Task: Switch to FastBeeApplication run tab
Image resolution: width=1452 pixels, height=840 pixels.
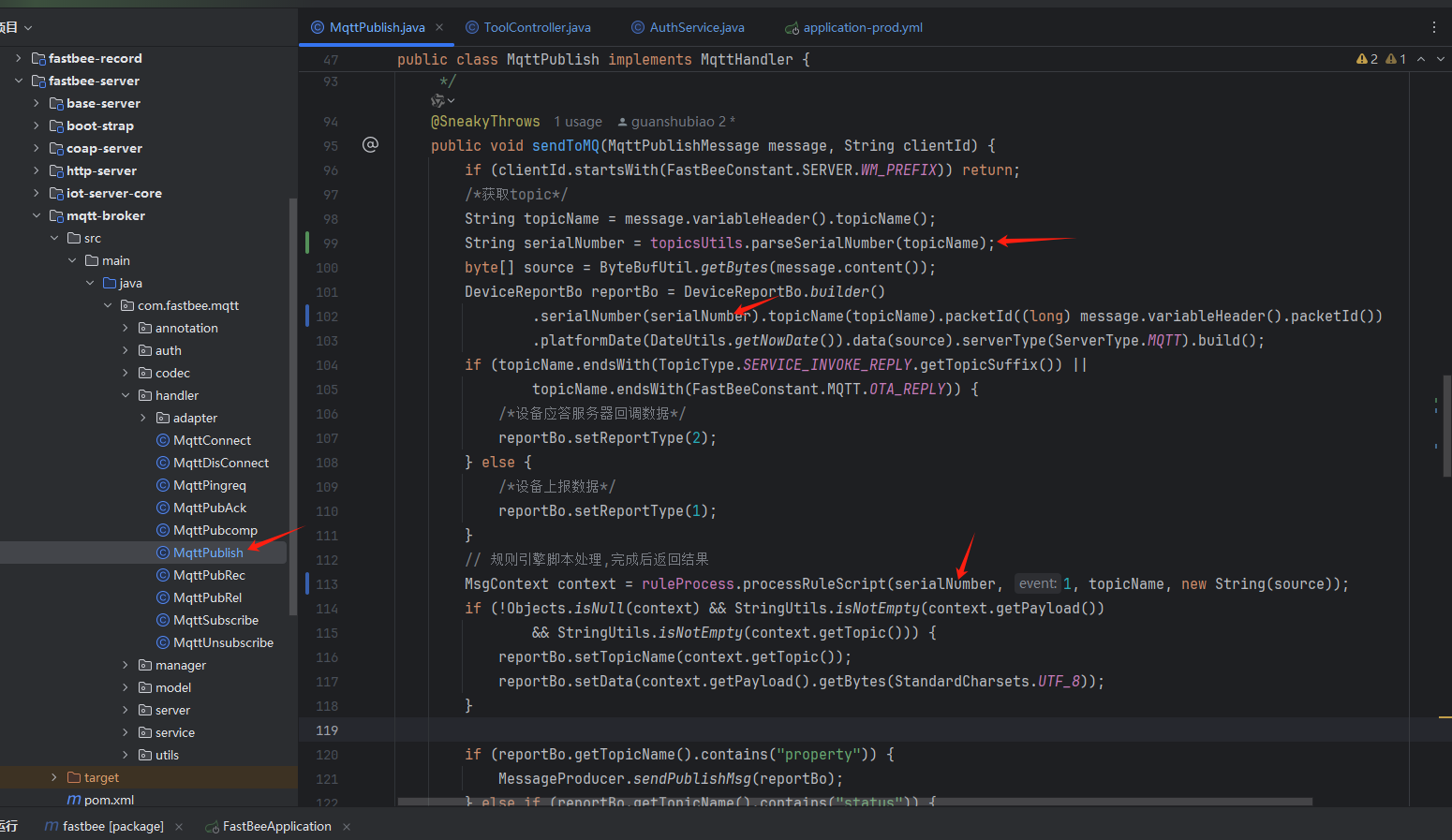Action: 269,826
